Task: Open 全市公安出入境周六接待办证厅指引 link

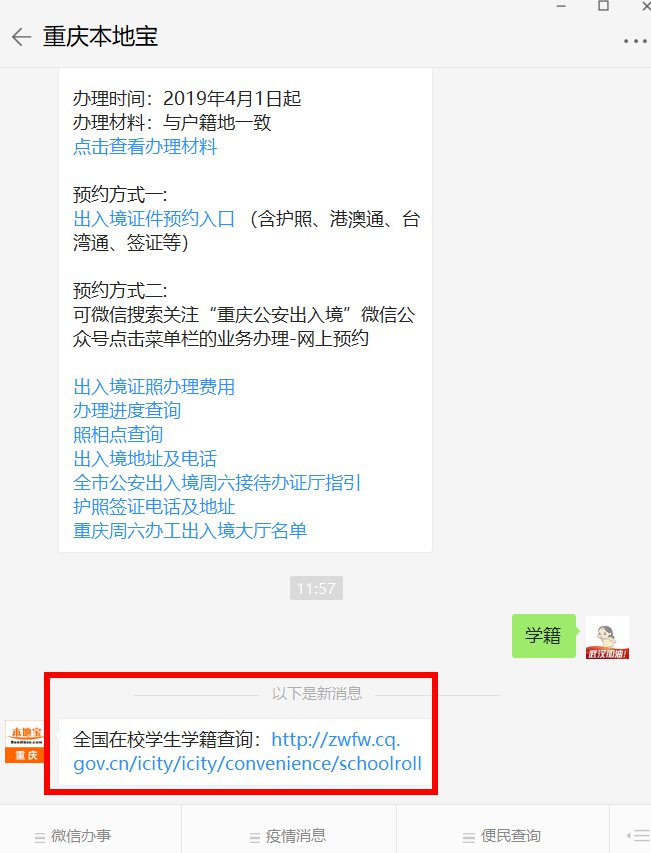Action: coord(217,483)
